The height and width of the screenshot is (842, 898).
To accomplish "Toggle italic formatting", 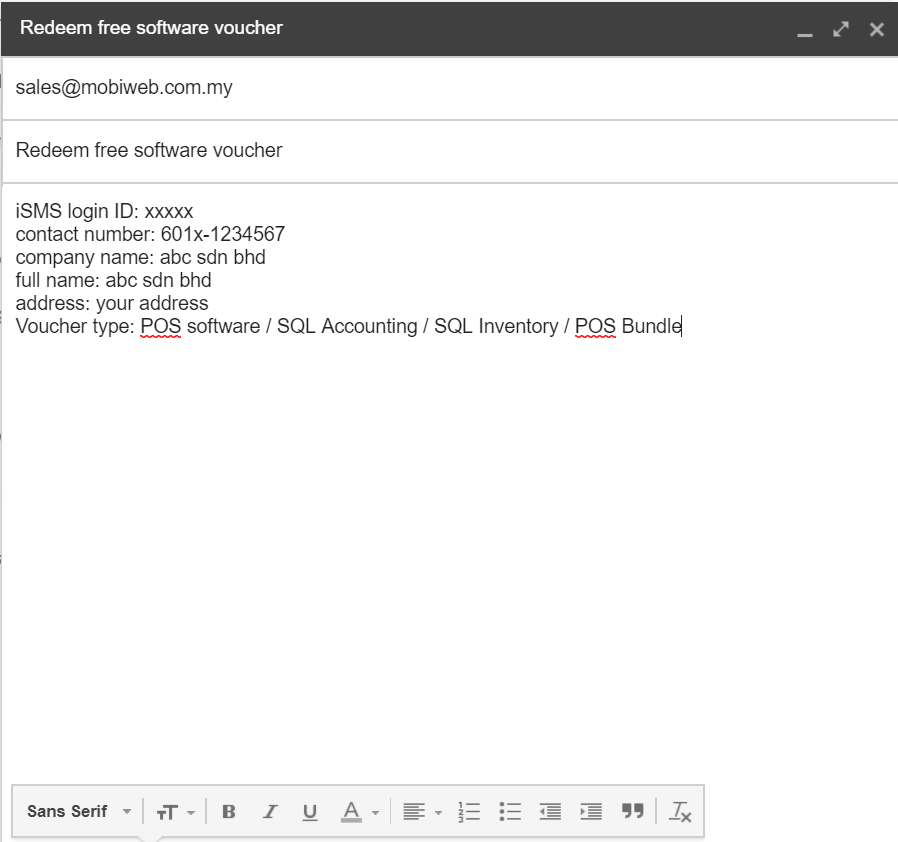I will [x=269, y=812].
